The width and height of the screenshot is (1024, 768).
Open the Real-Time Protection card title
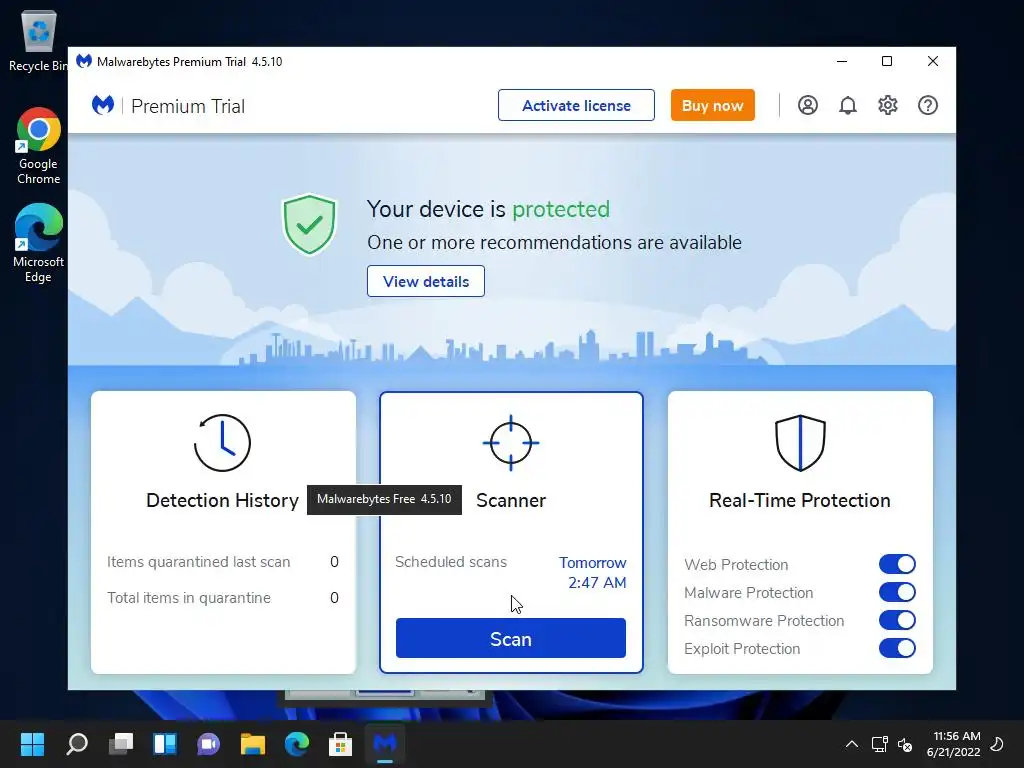point(800,500)
